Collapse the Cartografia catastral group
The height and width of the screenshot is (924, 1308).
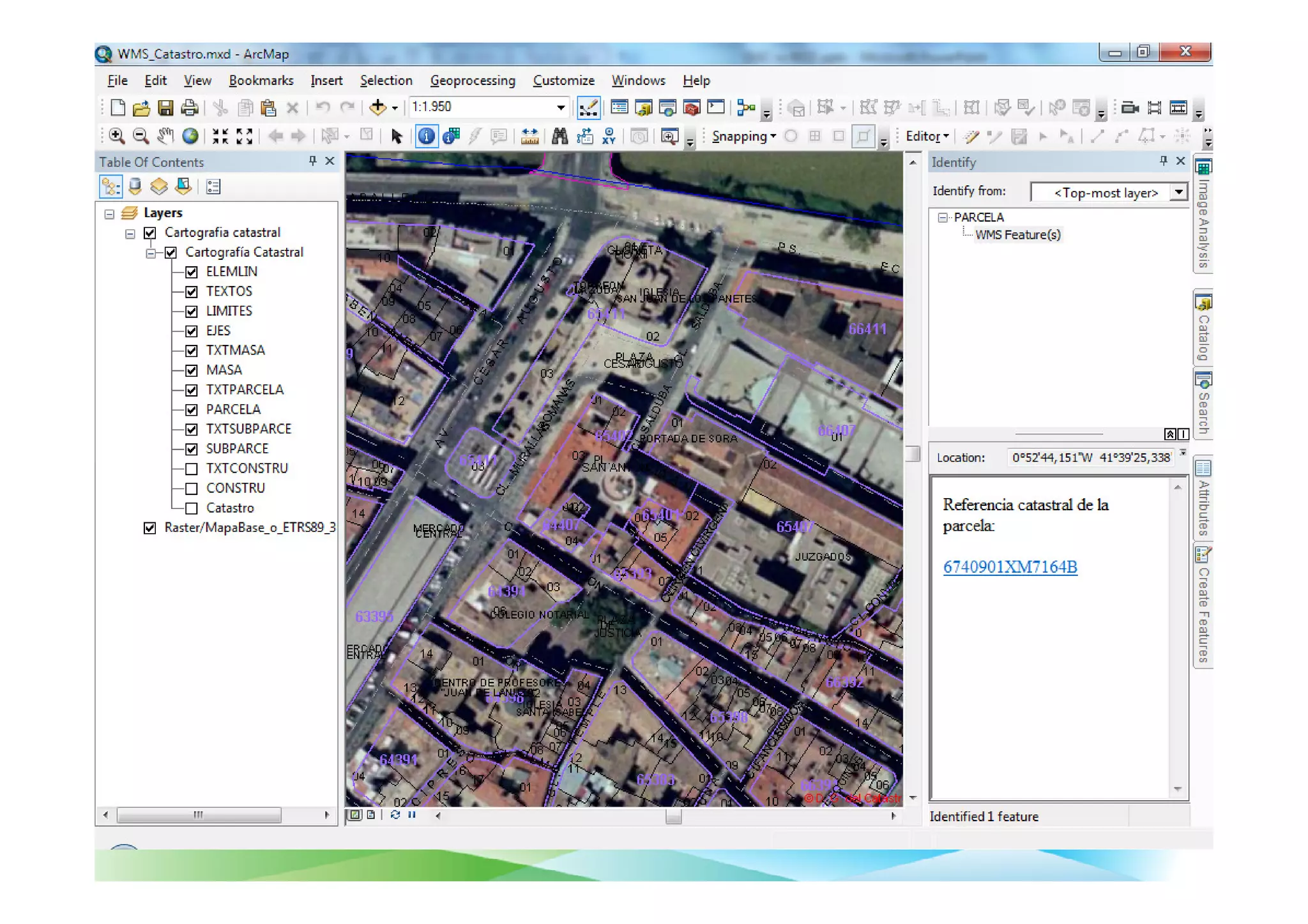point(130,234)
